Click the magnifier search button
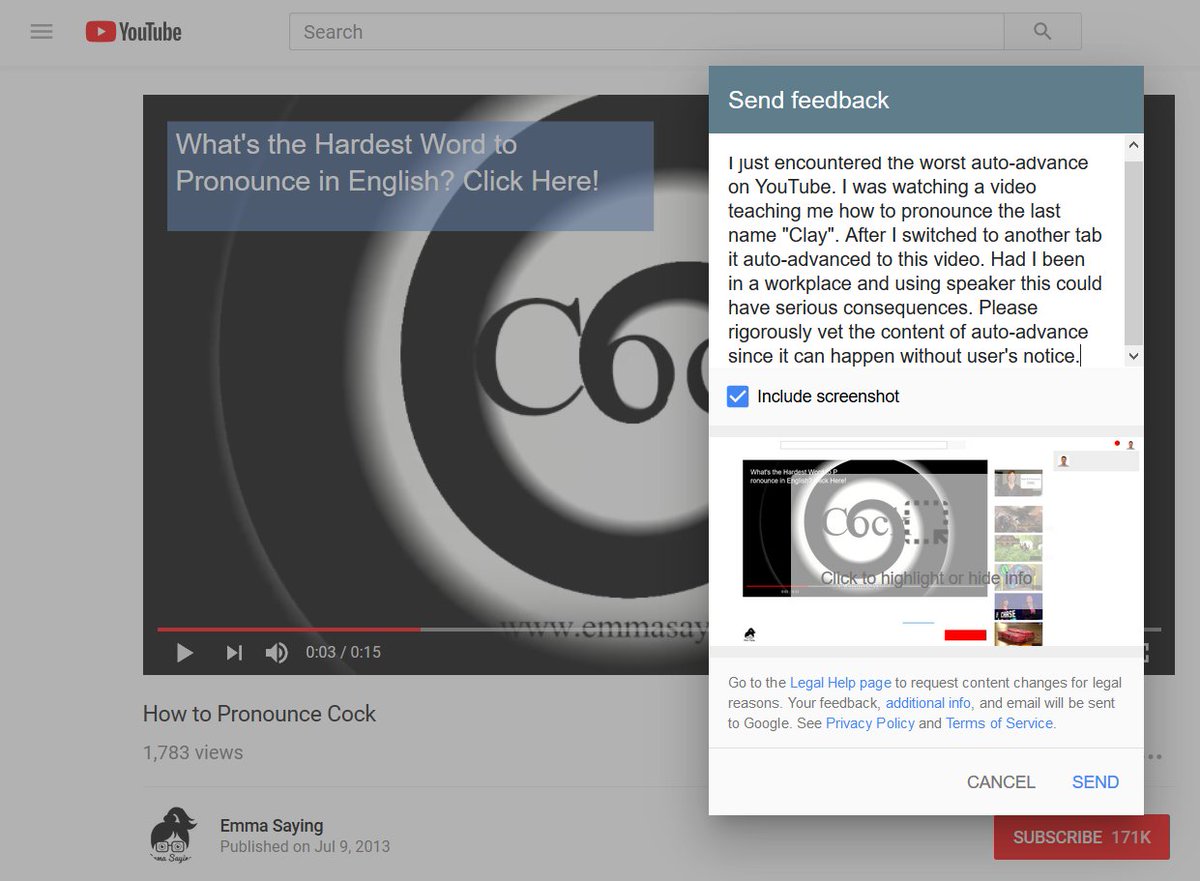Screen dimensions: 1200x881 click(1043, 32)
